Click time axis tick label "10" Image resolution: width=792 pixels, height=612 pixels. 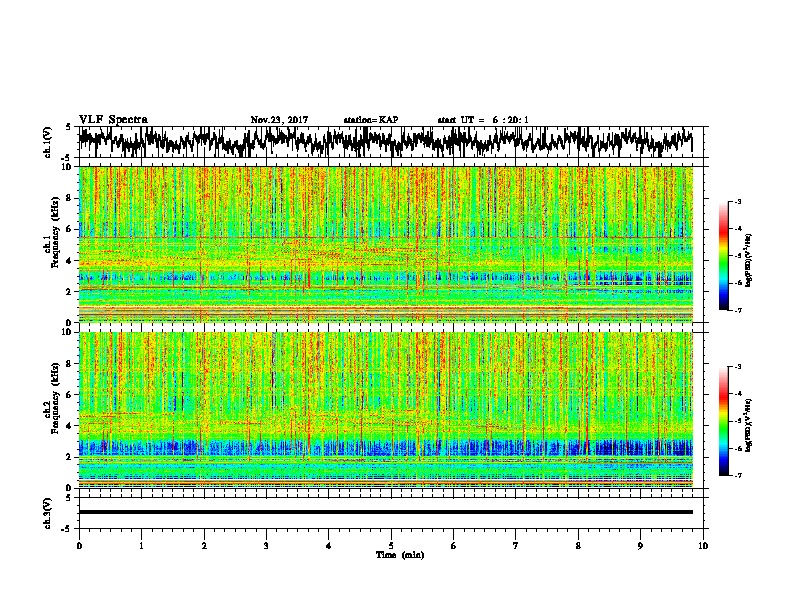click(x=703, y=546)
